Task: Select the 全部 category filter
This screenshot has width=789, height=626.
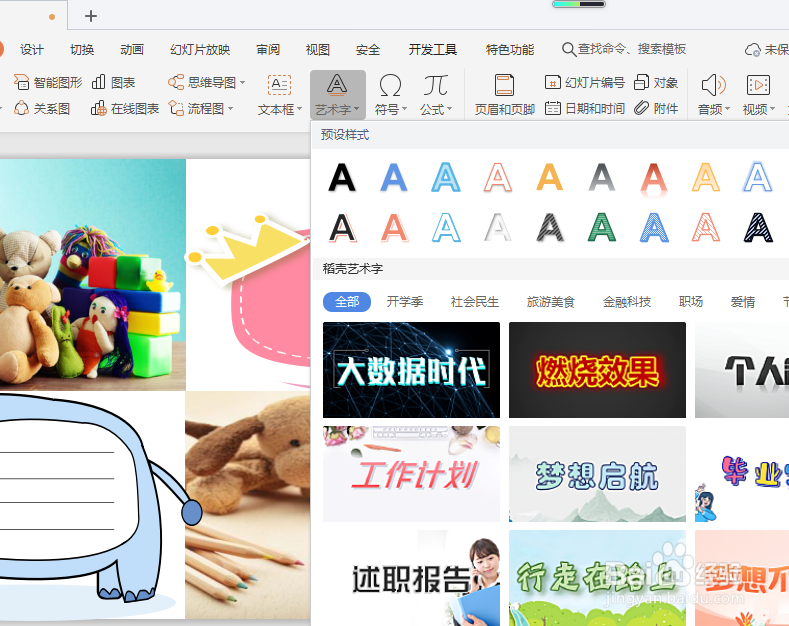Action: point(347,302)
